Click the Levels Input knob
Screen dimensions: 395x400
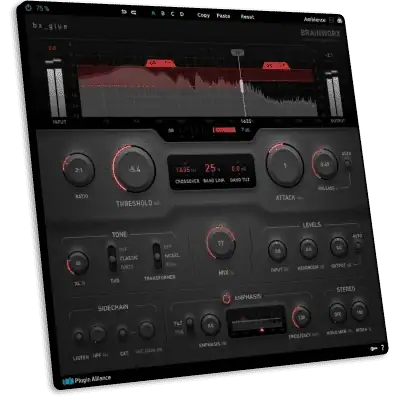click(278, 251)
